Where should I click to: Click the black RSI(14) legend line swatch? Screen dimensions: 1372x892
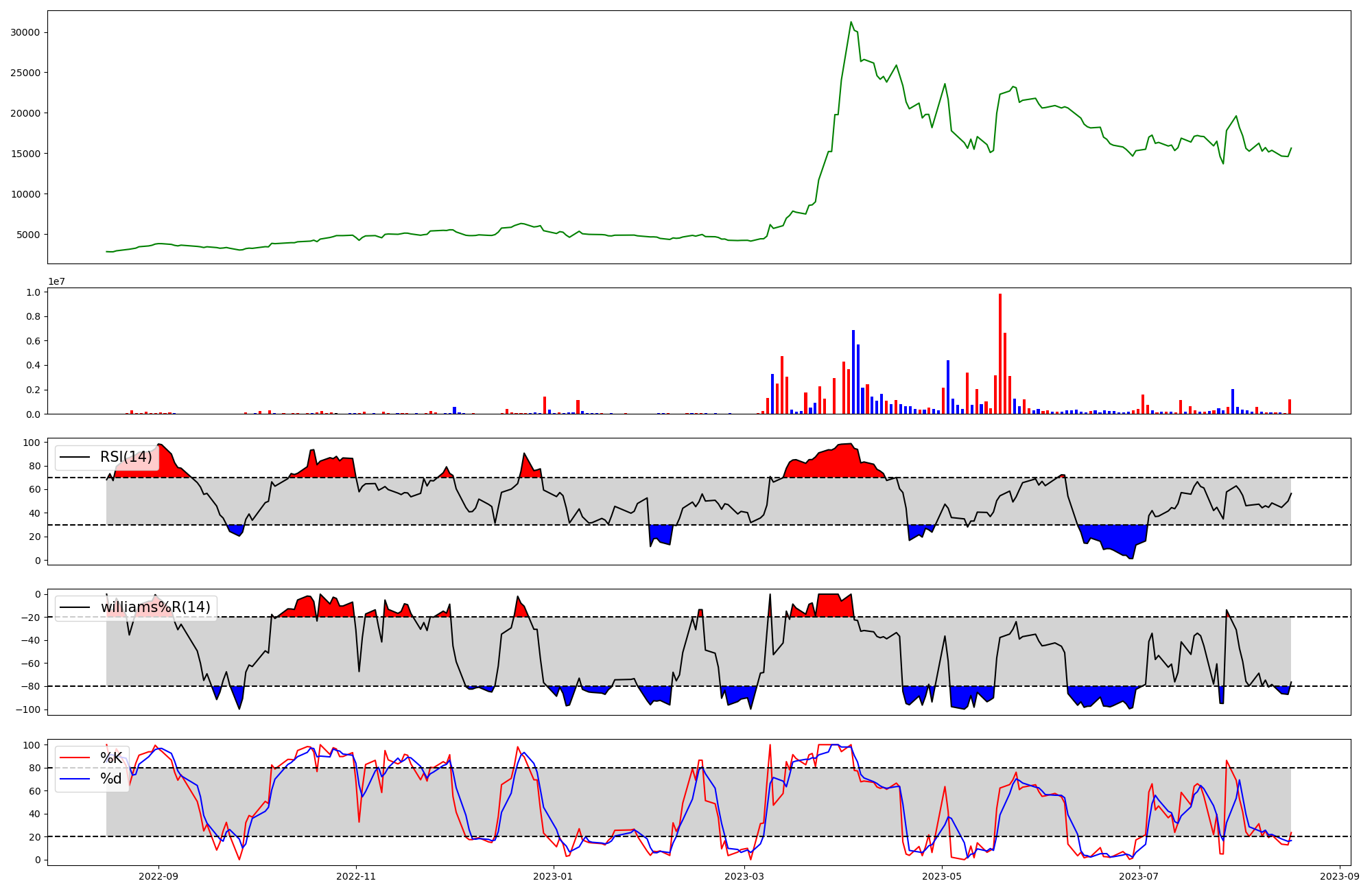tap(75, 457)
